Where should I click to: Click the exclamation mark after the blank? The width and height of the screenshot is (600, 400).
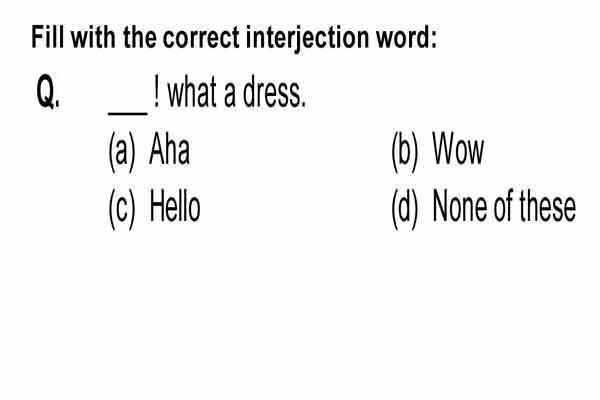pyautogui.click(x=156, y=91)
